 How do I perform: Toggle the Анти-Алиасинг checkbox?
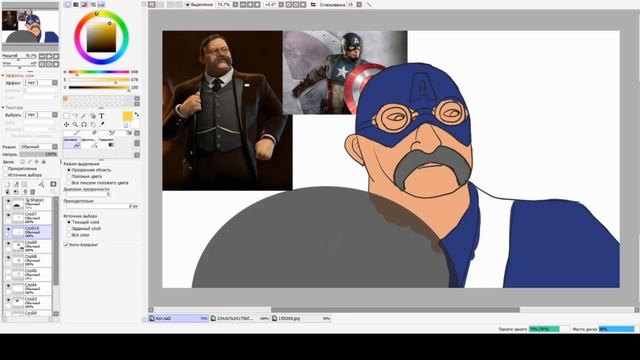click(66, 245)
